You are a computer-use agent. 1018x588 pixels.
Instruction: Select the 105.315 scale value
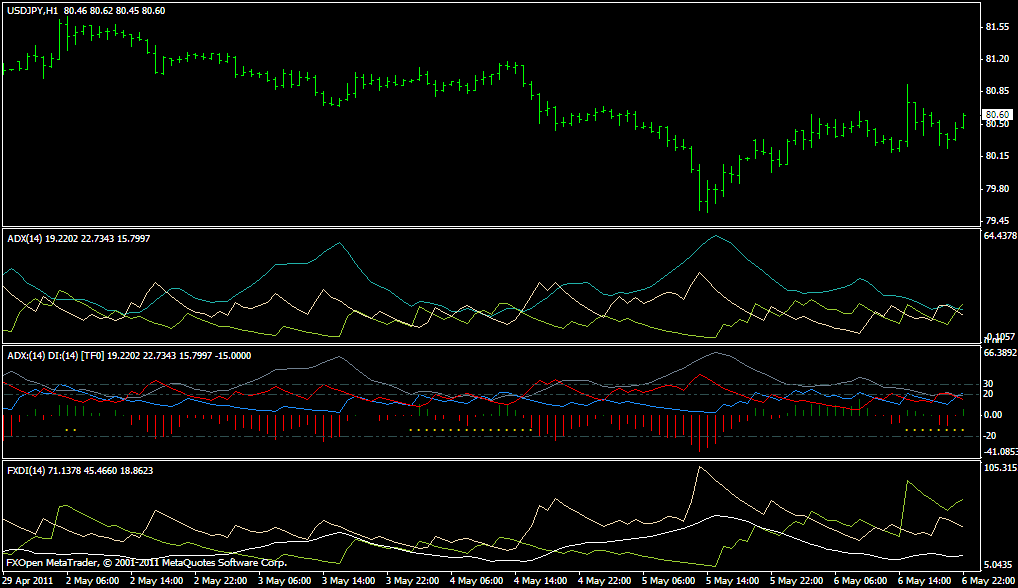[1000, 468]
